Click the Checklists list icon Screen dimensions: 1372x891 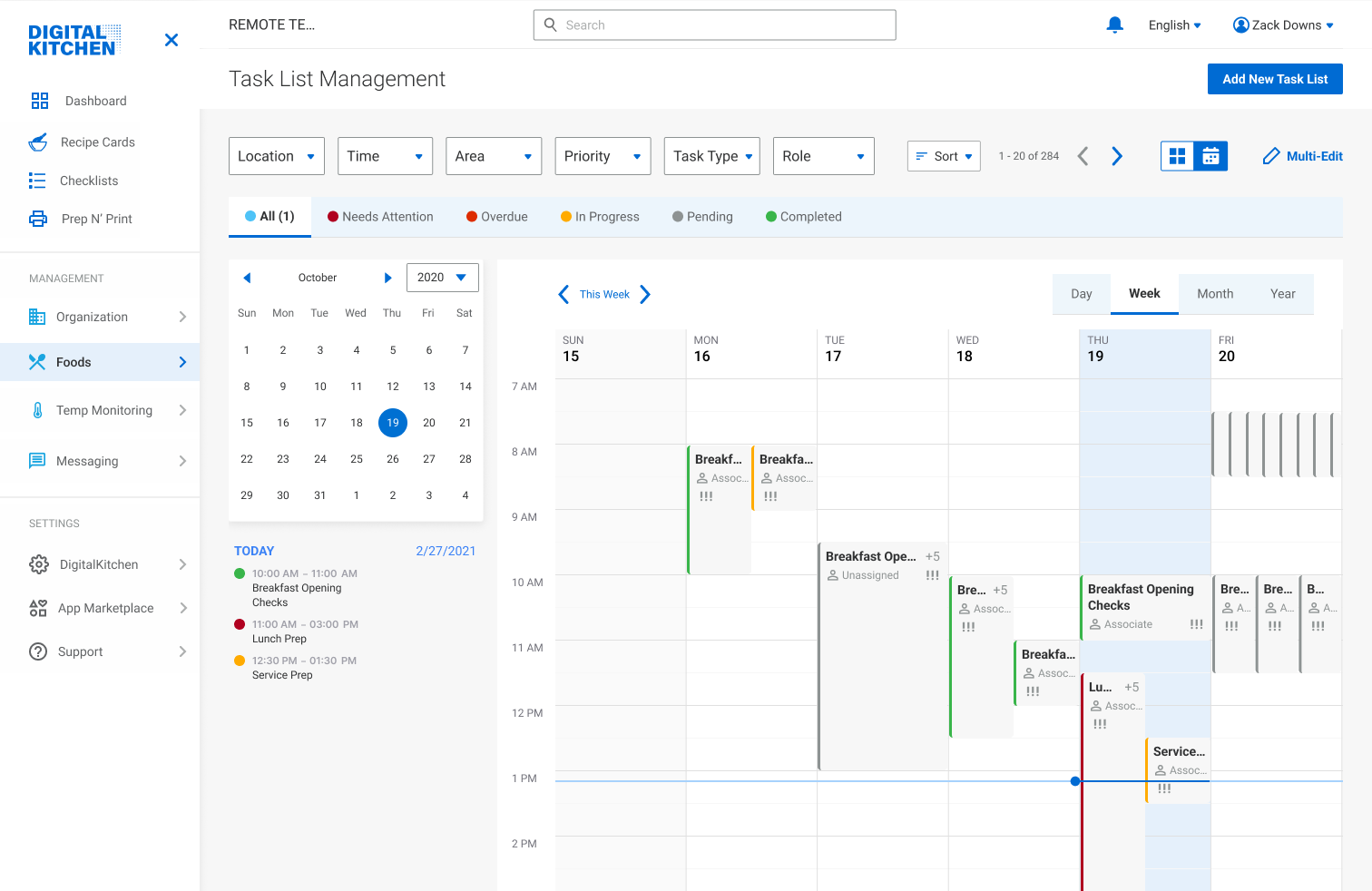pyautogui.click(x=37, y=181)
